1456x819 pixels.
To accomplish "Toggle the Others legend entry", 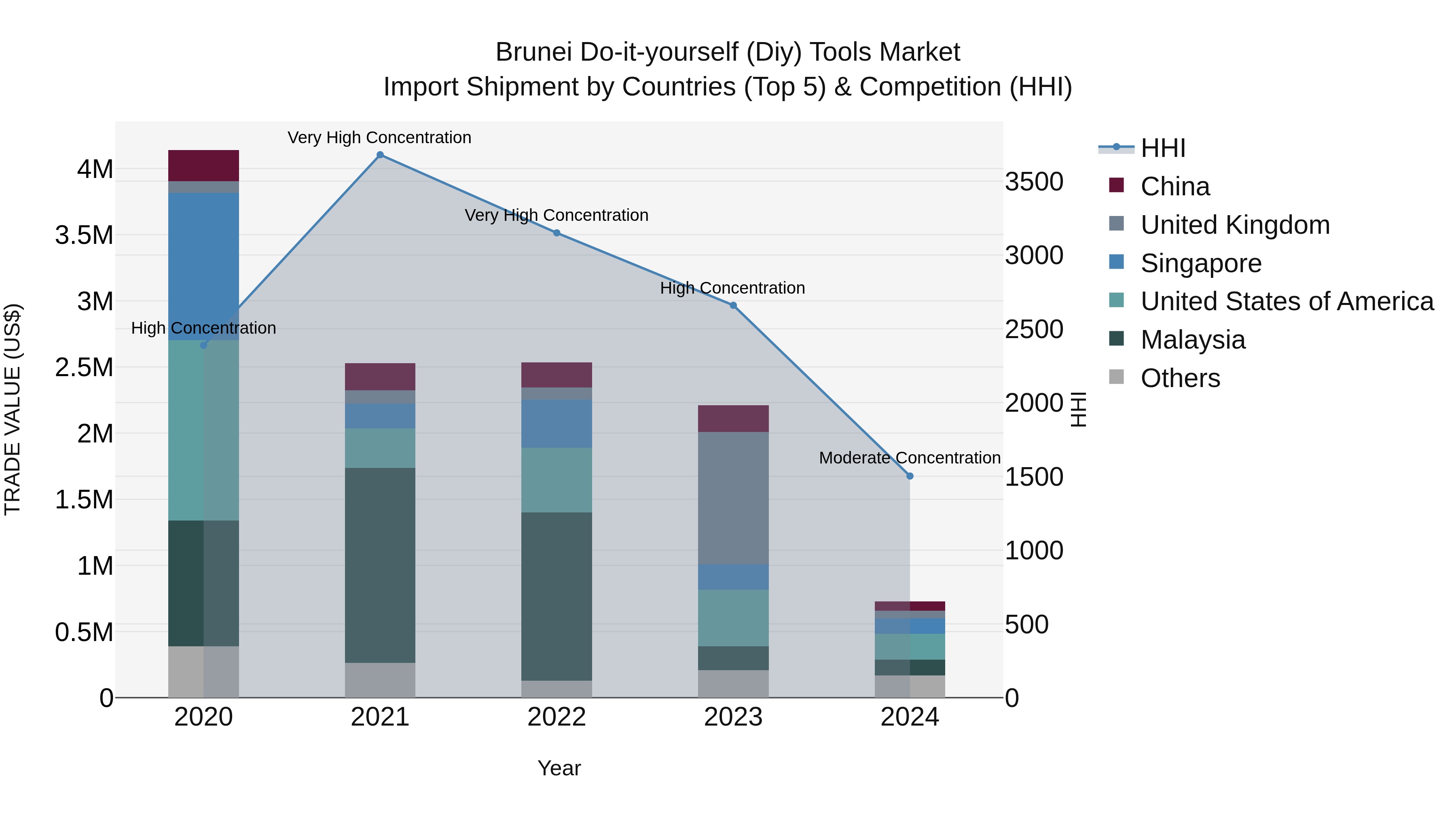I will (x=1164, y=378).
